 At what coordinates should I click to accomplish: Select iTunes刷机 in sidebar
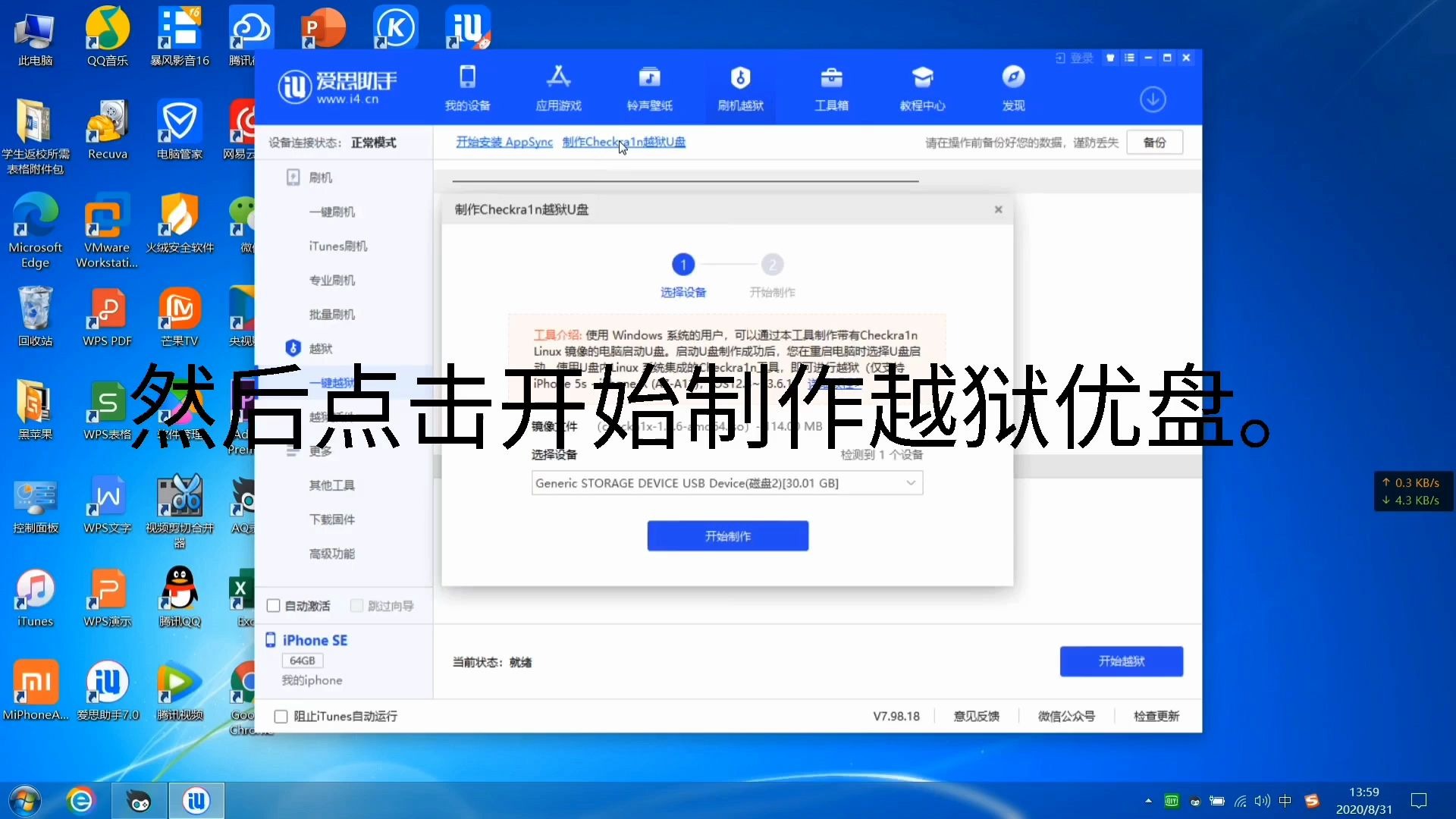[337, 246]
